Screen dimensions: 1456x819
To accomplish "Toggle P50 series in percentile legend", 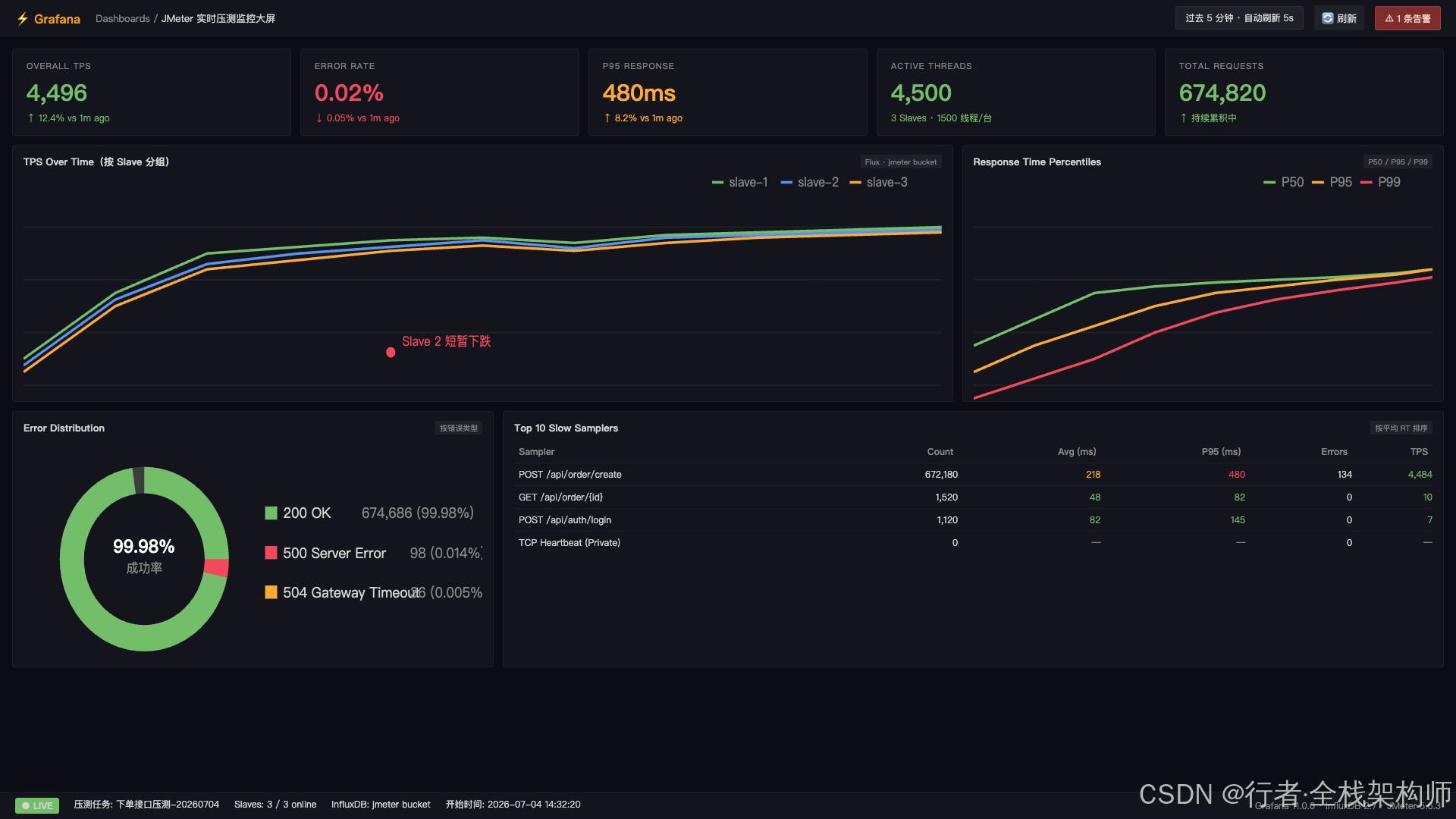I will (x=1284, y=182).
